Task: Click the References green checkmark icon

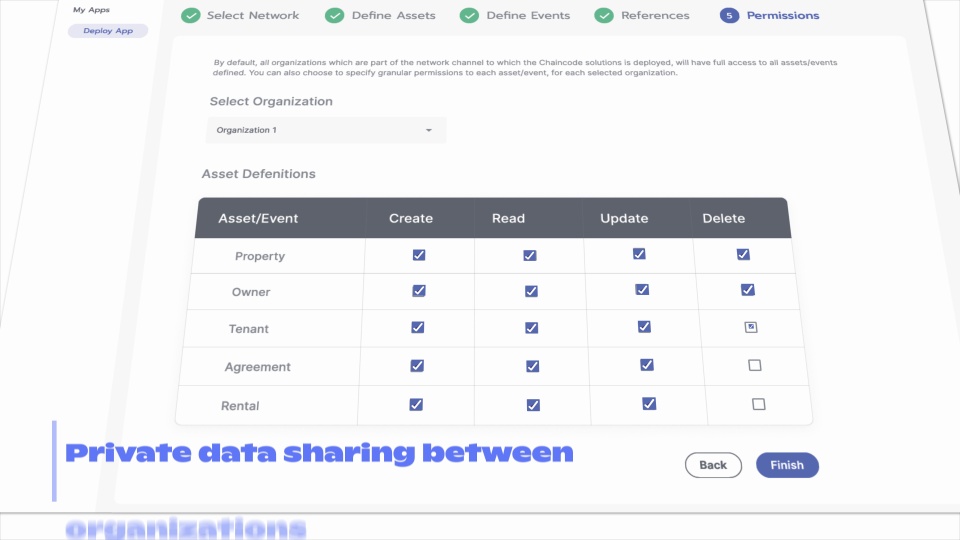Action: pos(604,15)
